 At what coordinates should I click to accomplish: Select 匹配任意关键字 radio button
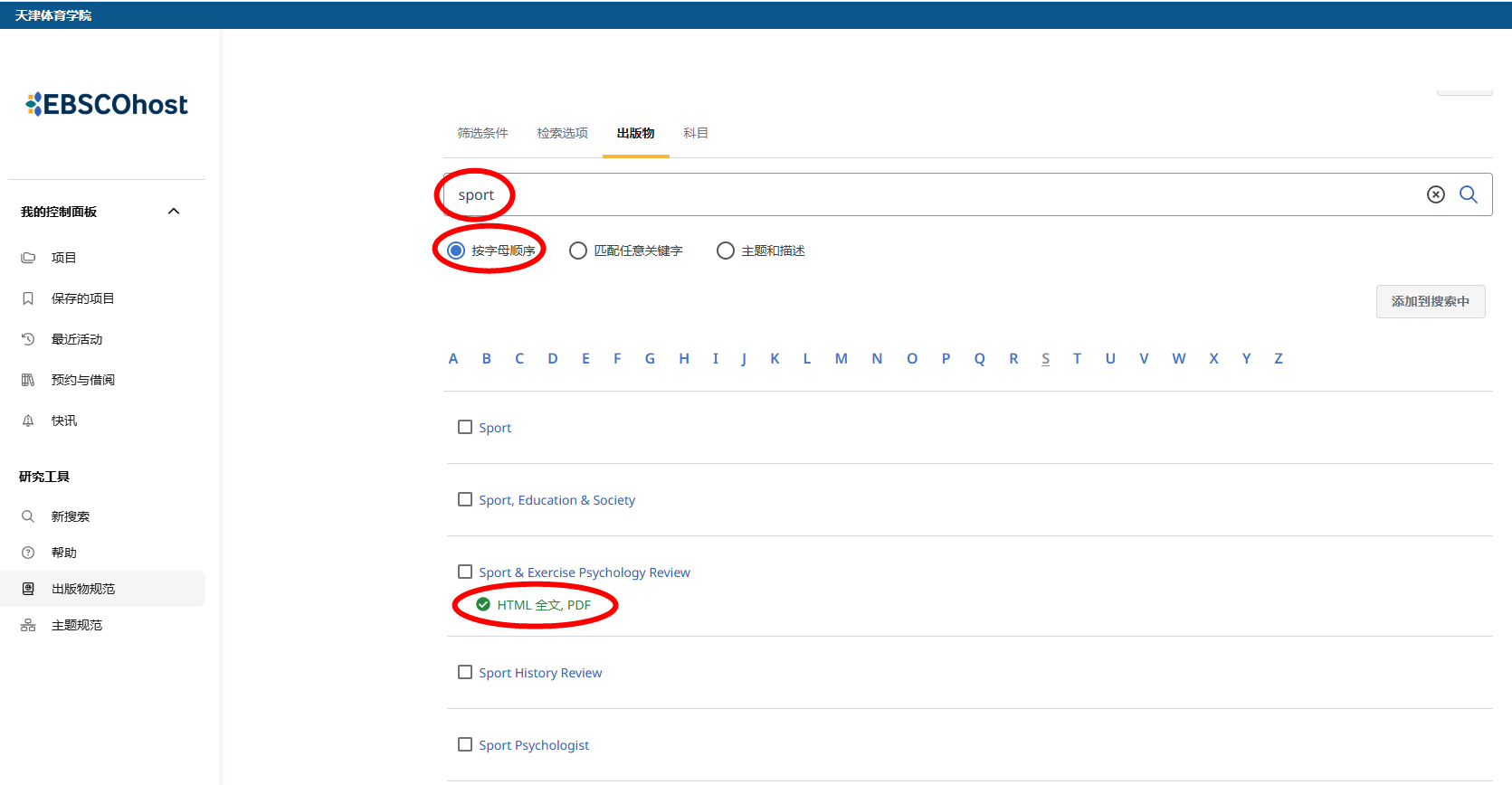coord(577,251)
